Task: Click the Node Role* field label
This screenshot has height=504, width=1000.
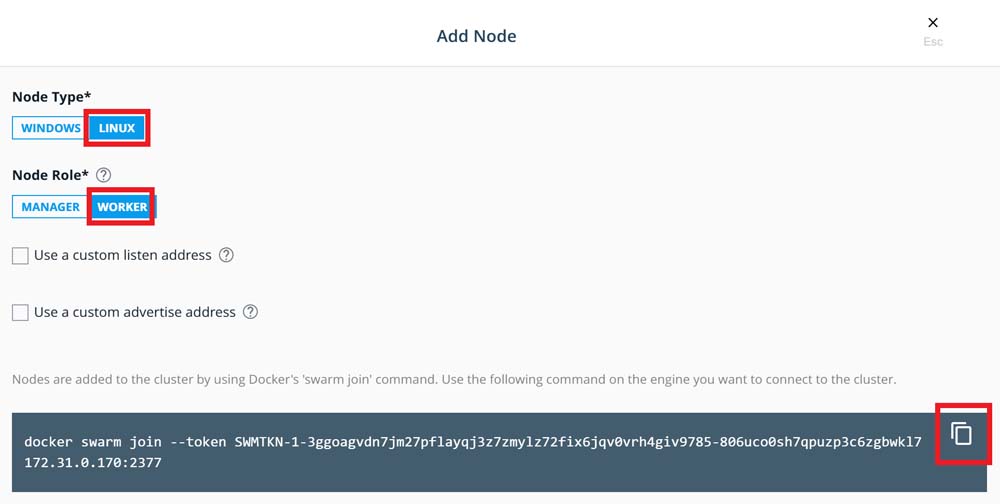Action: coord(50,175)
